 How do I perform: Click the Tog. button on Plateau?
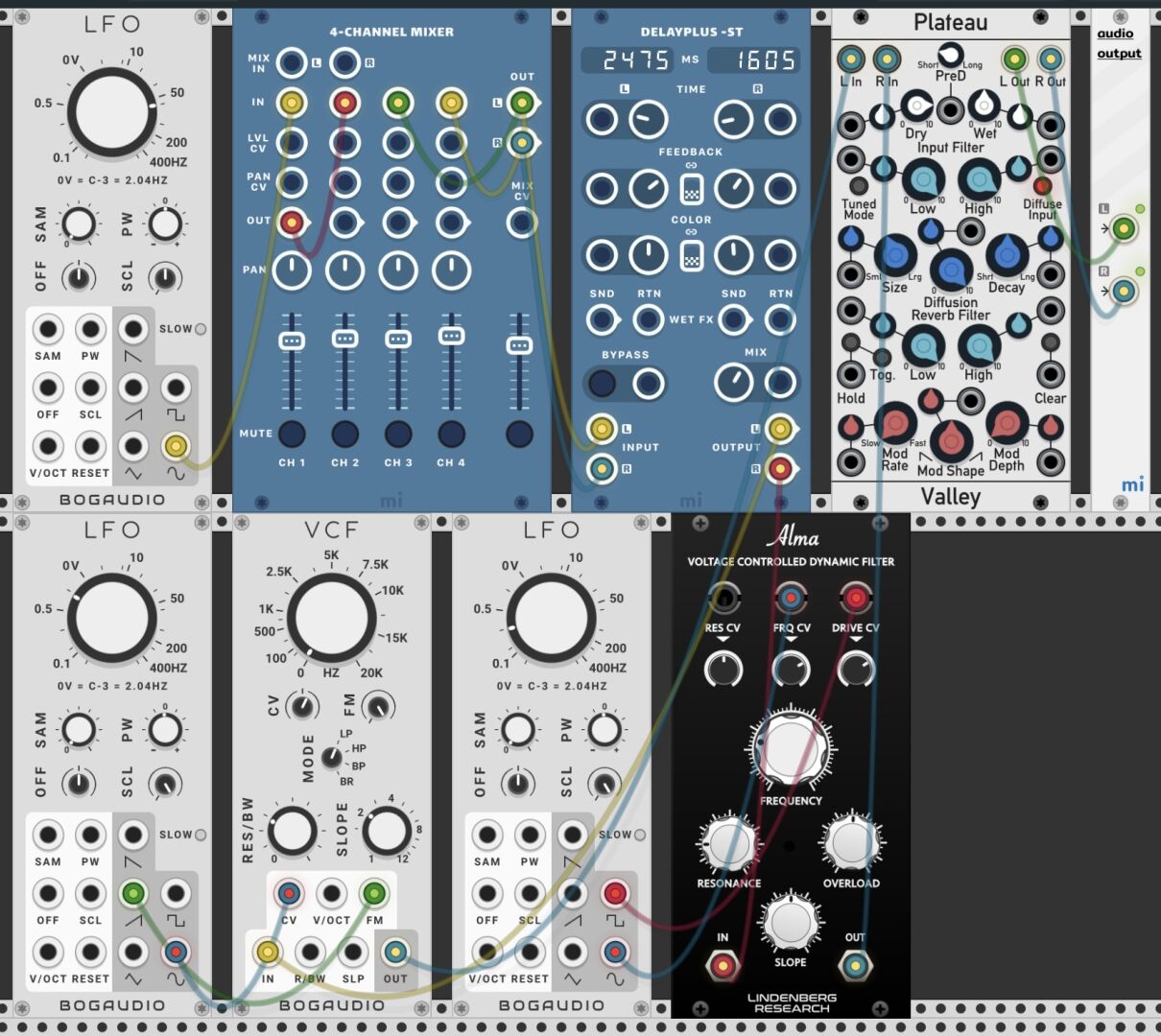point(883,357)
